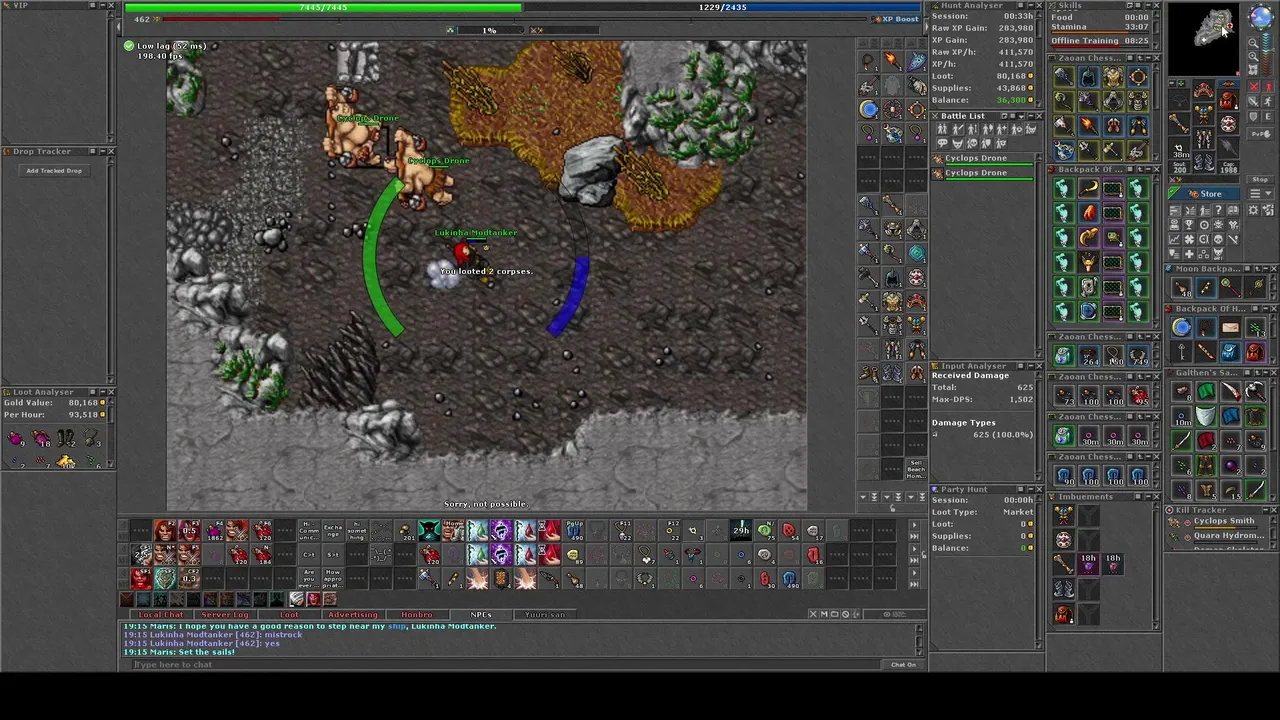Open the analytics chart icon below Store

1175,239
